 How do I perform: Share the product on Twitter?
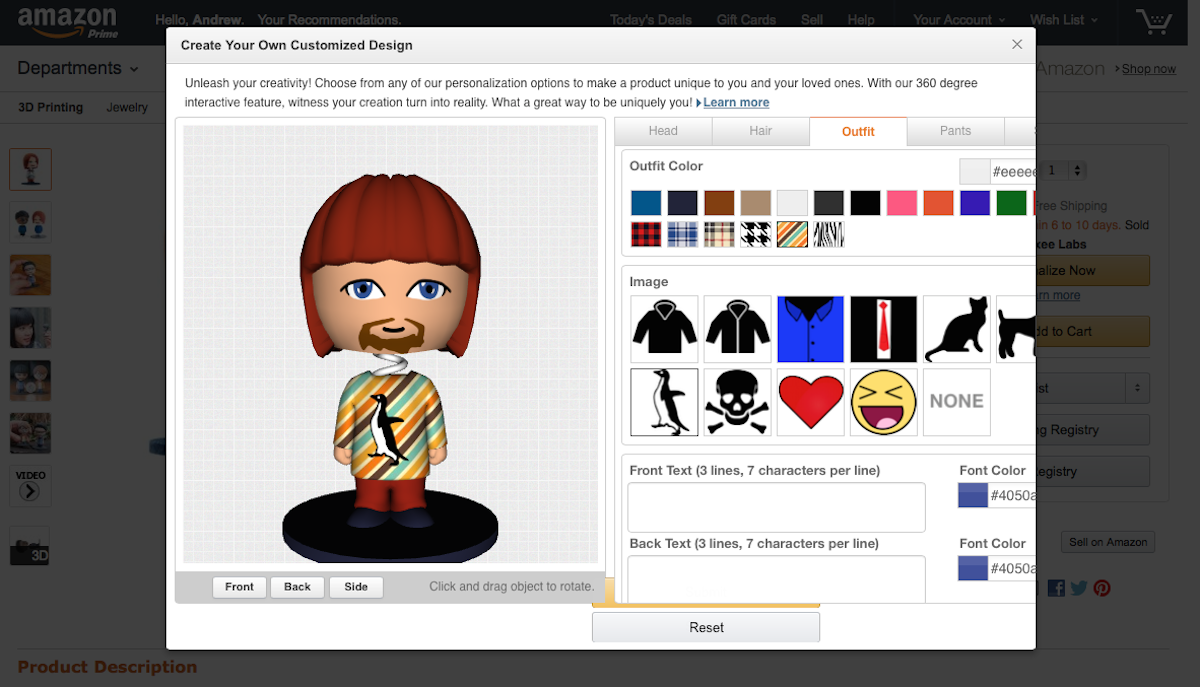(x=1078, y=588)
